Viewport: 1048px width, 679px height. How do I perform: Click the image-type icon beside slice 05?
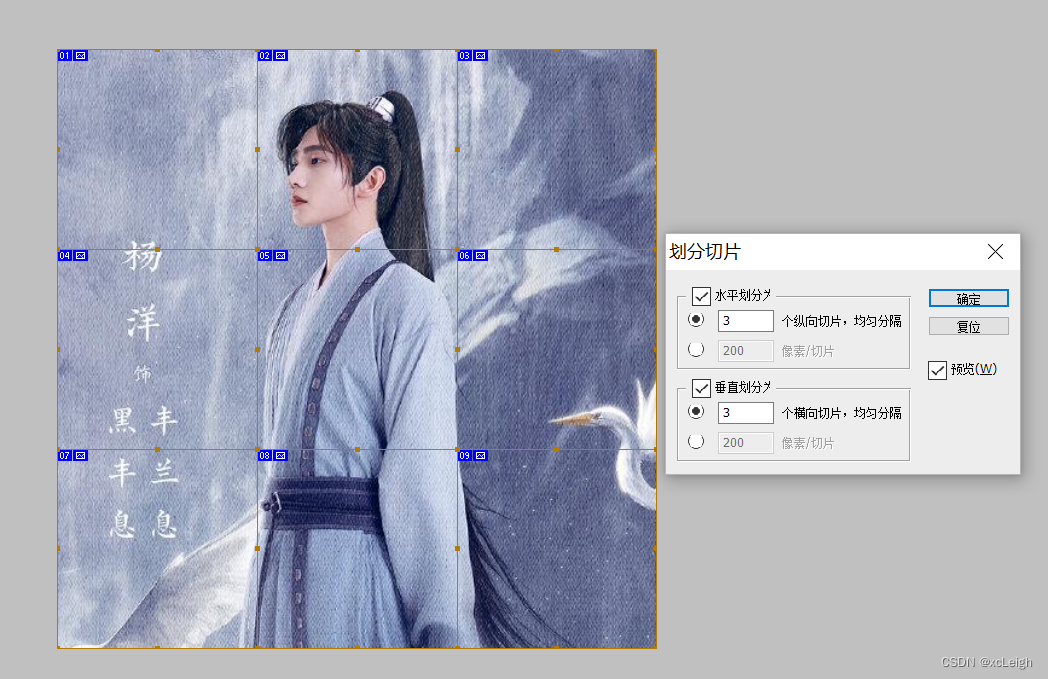coord(281,255)
